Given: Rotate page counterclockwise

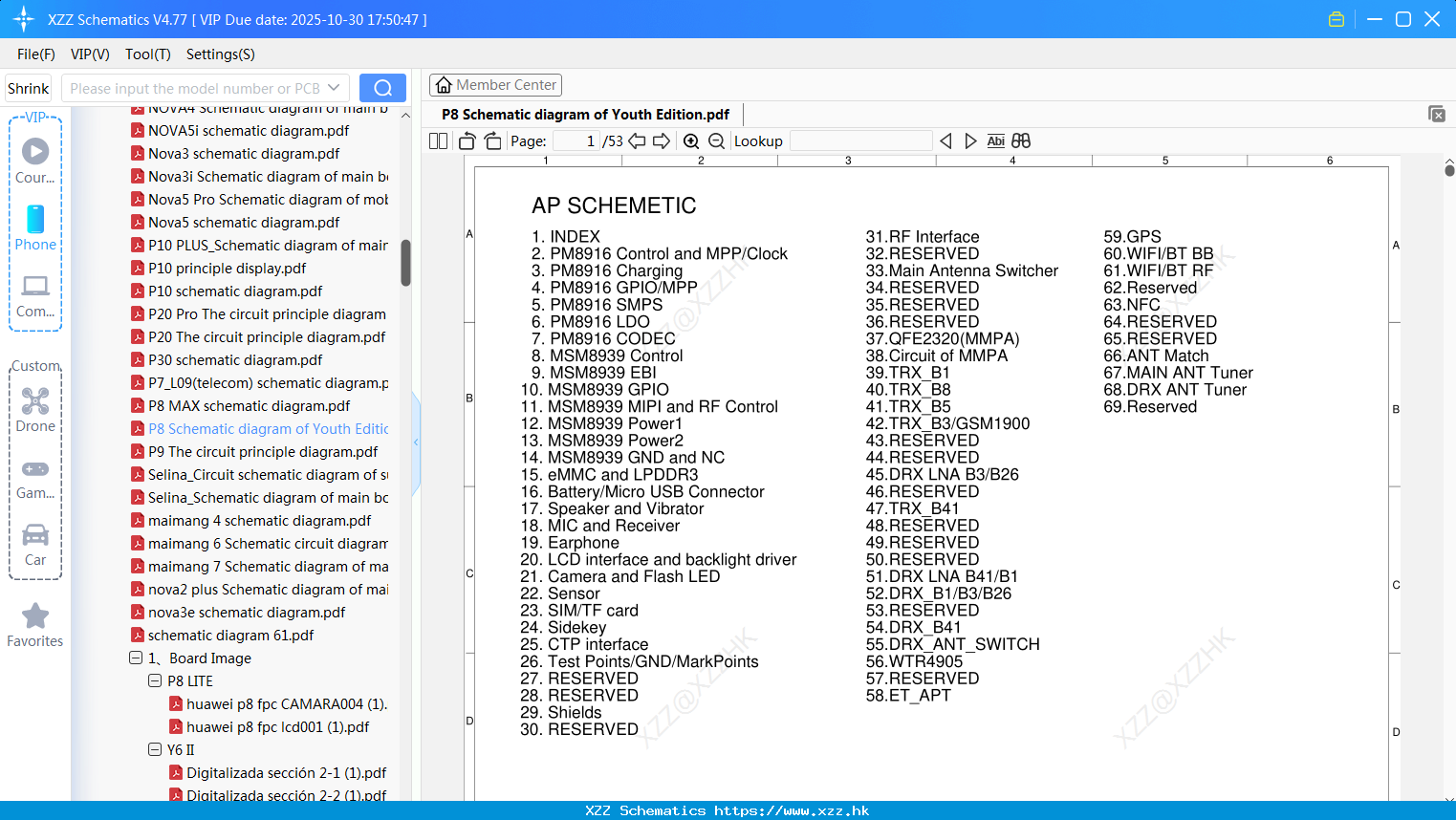Looking at the screenshot, I should pyautogui.click(x=467, y=141).
